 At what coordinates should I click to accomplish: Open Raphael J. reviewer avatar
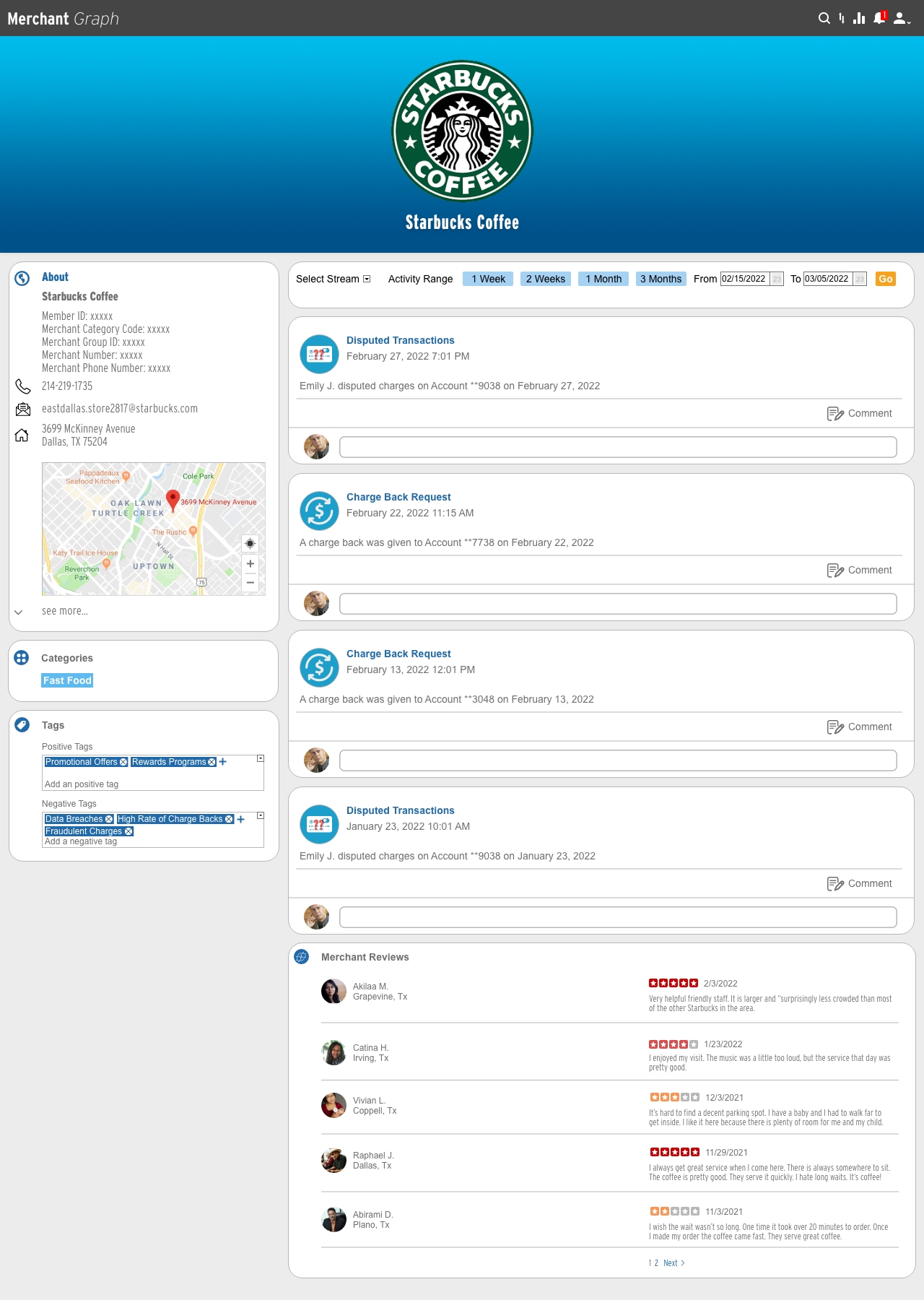[x=334, y=1160]
